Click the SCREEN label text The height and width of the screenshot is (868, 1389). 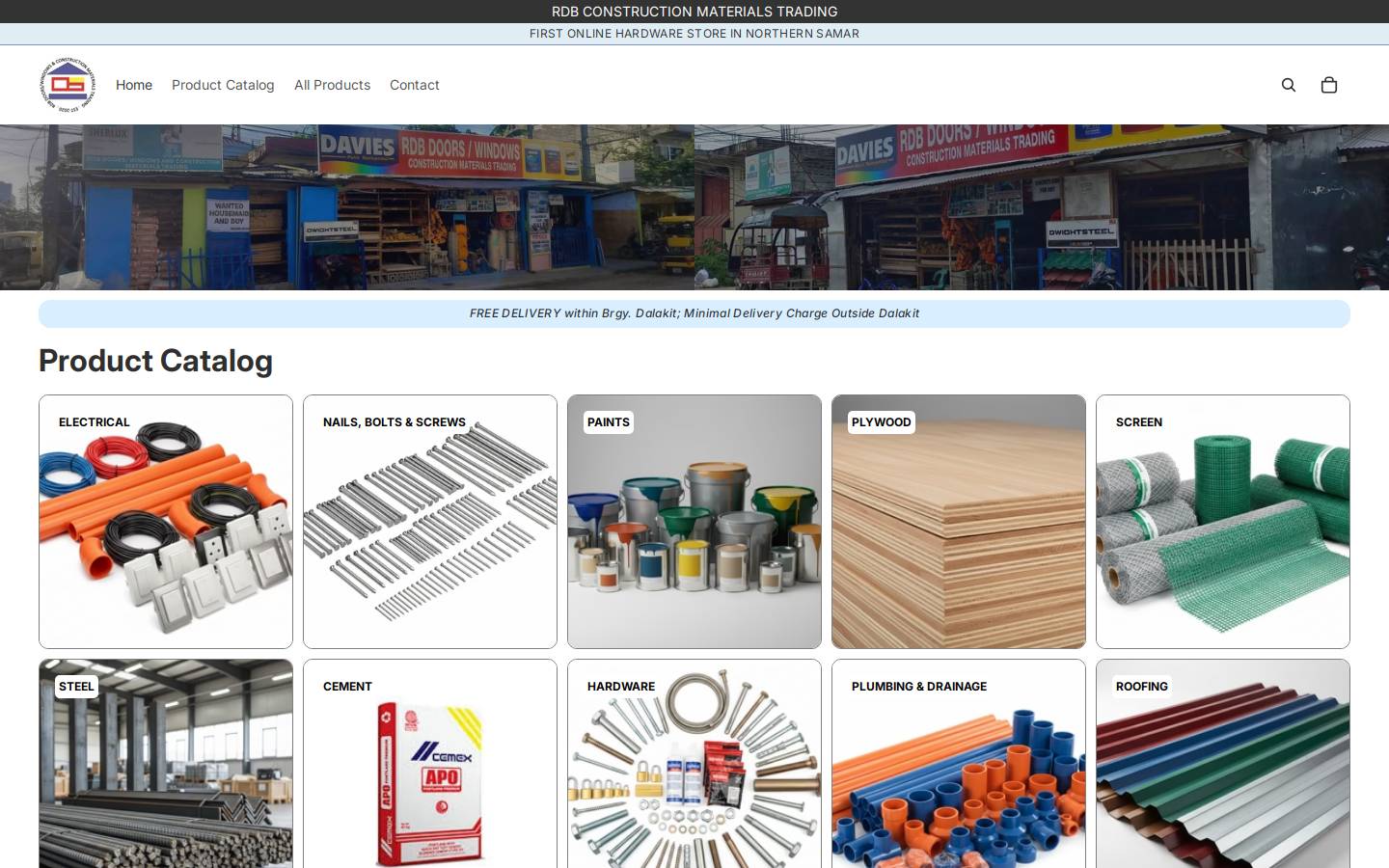pos(1139,422)
